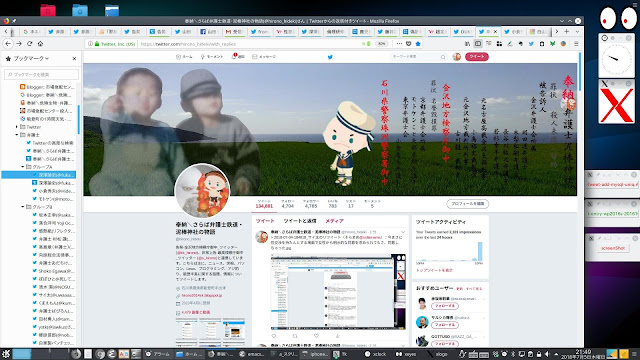Viewport: 640px width, 360px height.
Task: Select the ツイートと返信 timeline tab
Action: (300, 221)
